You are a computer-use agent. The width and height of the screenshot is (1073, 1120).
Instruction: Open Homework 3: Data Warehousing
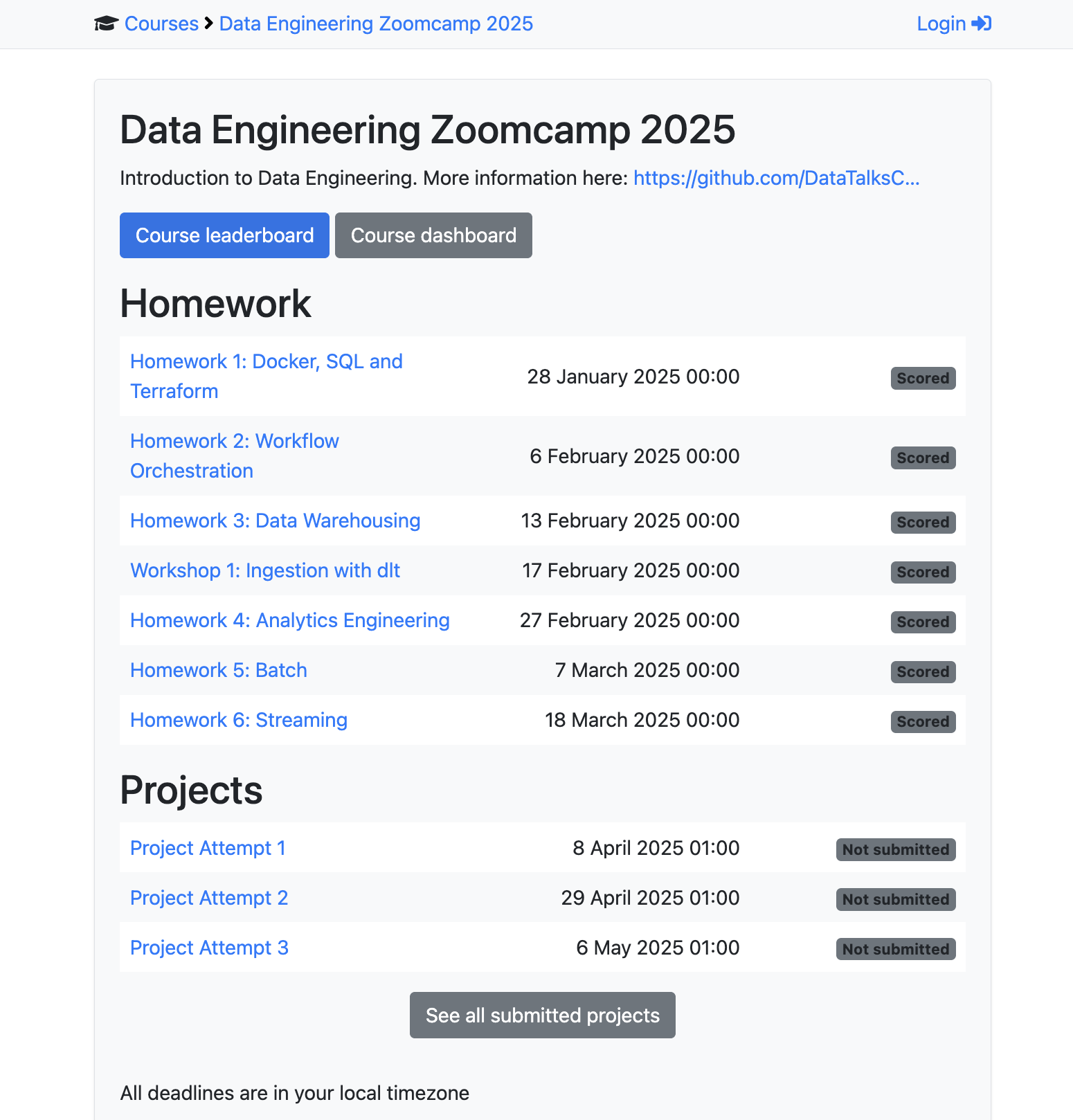tap(275, 521)
